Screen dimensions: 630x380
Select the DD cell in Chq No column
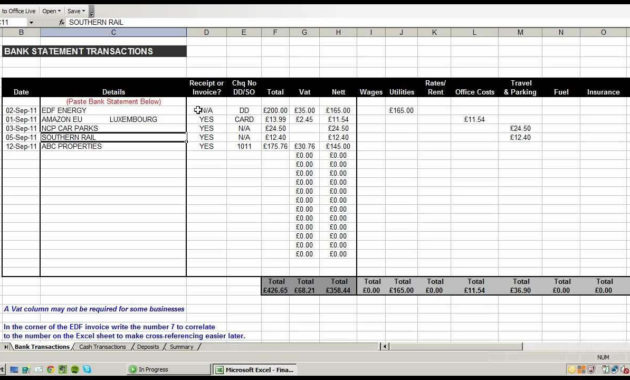pos(244,110)
